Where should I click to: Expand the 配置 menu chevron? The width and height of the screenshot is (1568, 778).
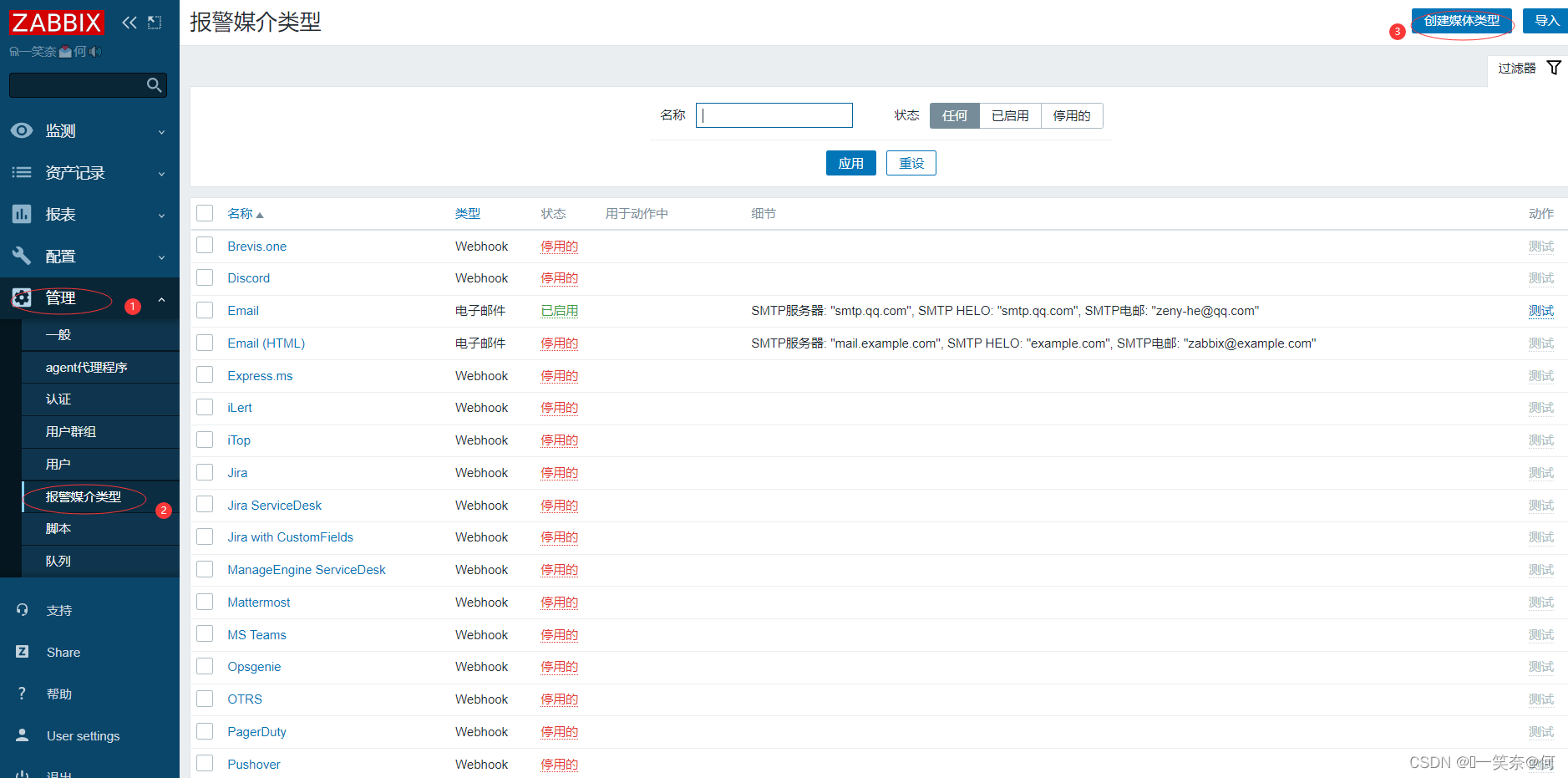pos(162,257)
